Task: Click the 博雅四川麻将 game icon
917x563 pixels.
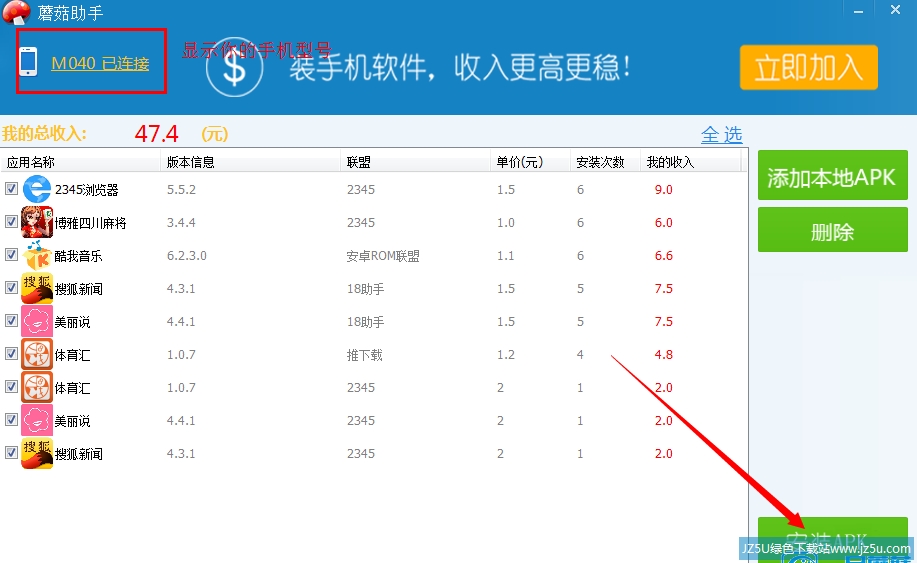Action: (x=37, y=222)
